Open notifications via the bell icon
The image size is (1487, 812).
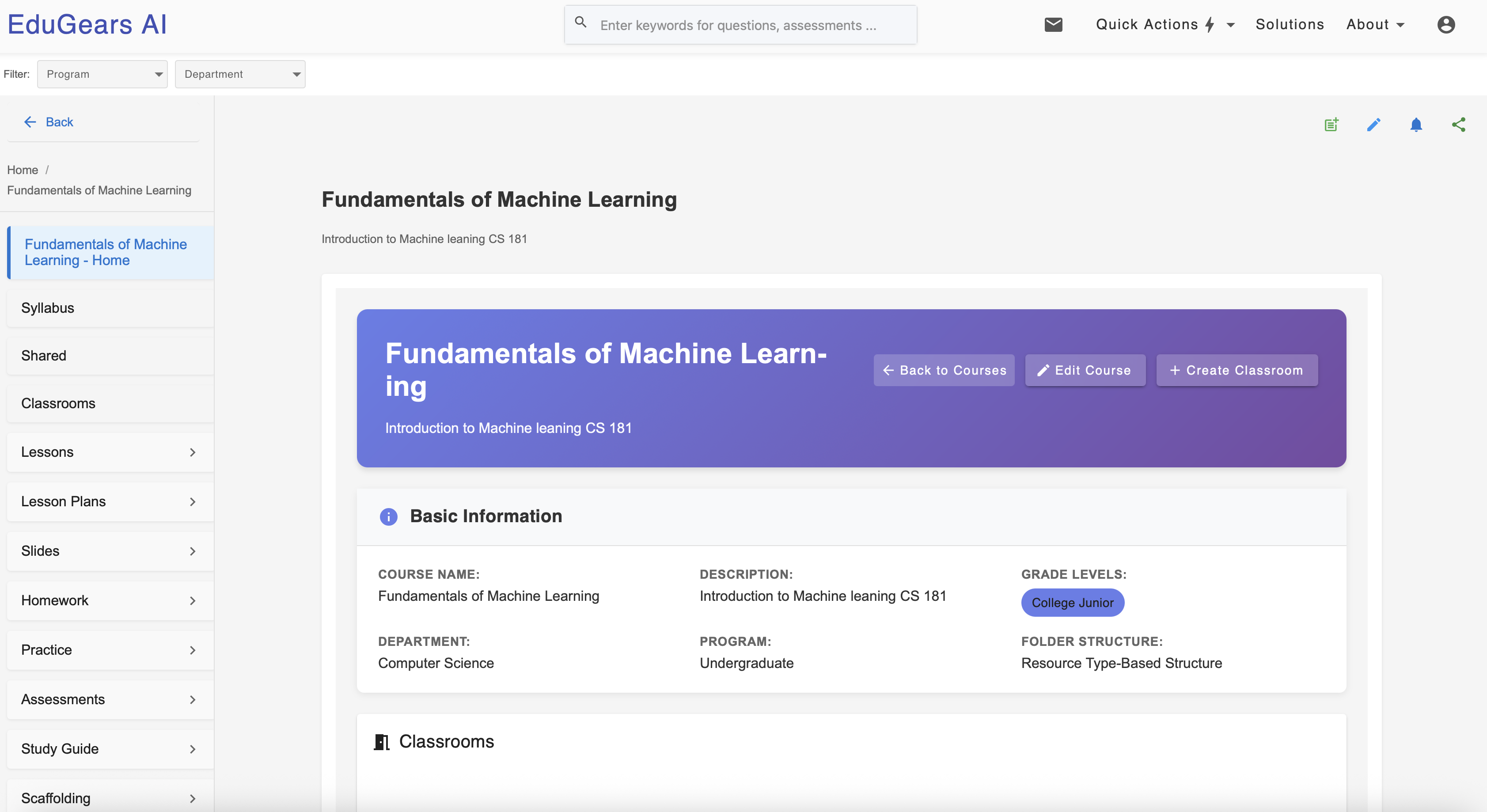pos(1416,125)
